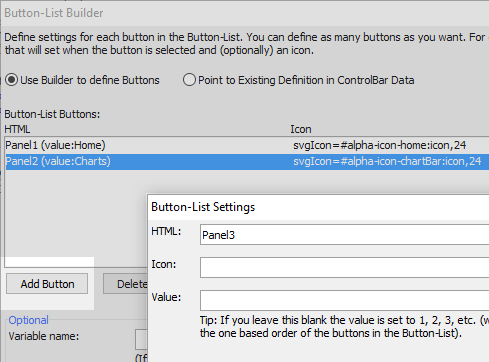Click the Optional section label

[29, 320]
